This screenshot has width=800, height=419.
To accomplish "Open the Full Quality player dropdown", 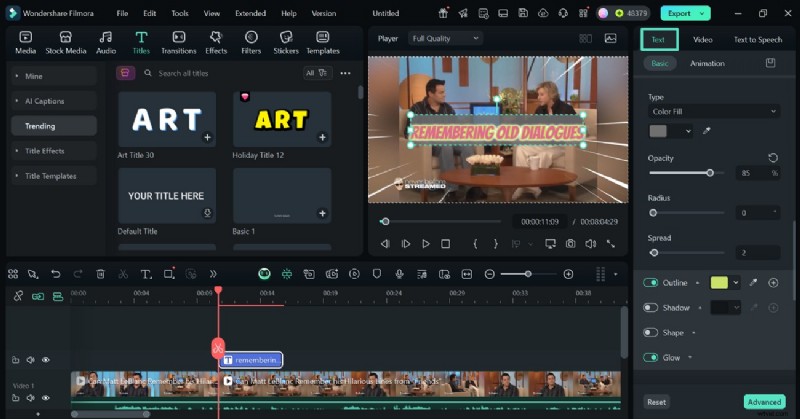I will click(445, 38).
